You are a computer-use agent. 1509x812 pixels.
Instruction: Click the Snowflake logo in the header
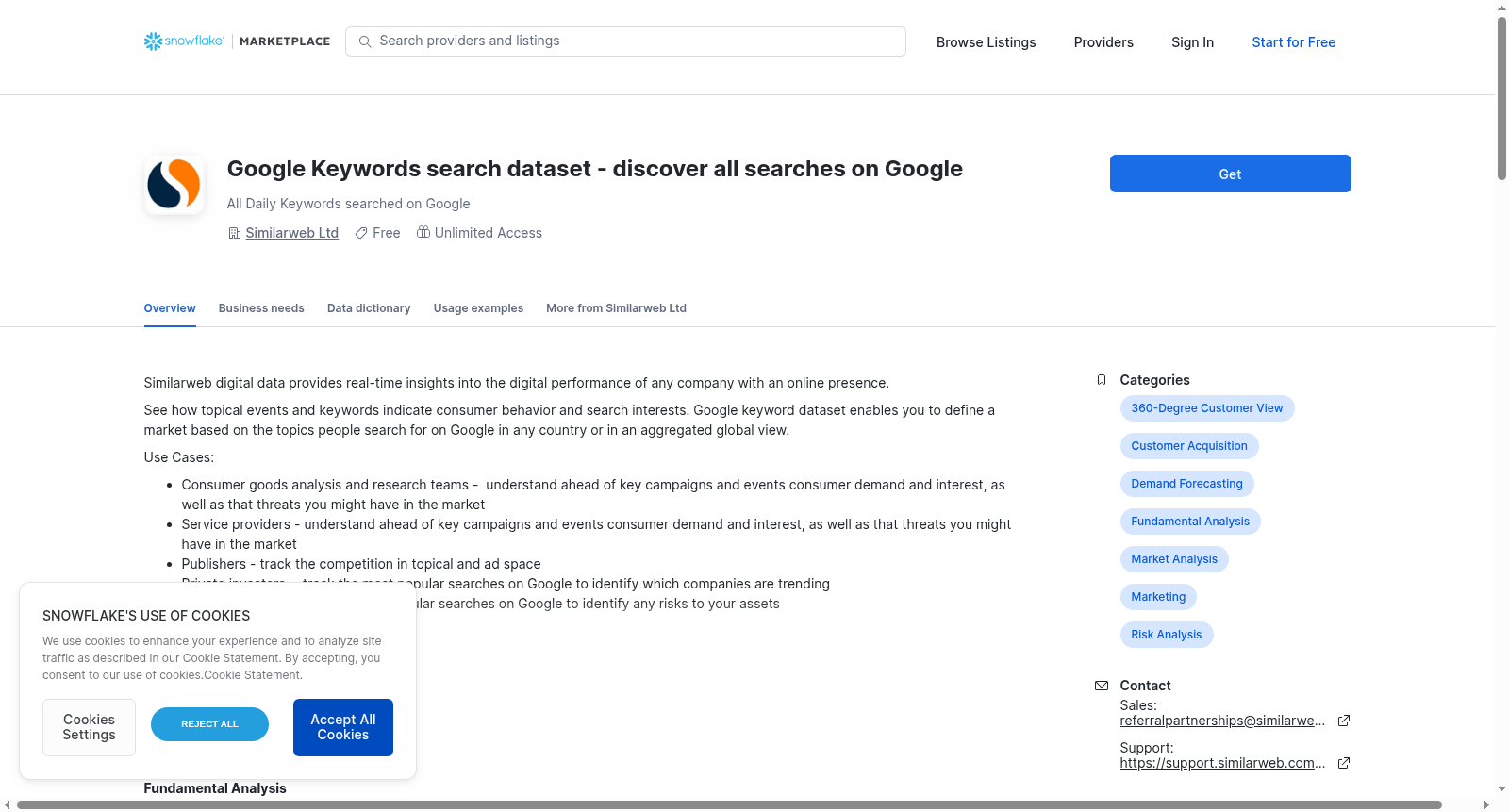(184, 41)
